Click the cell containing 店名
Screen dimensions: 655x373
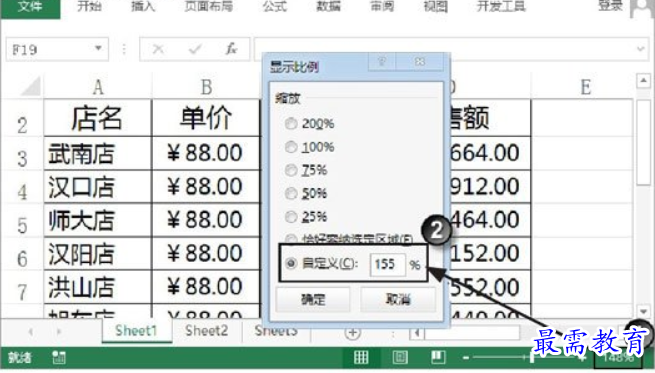tap(98, 118)
